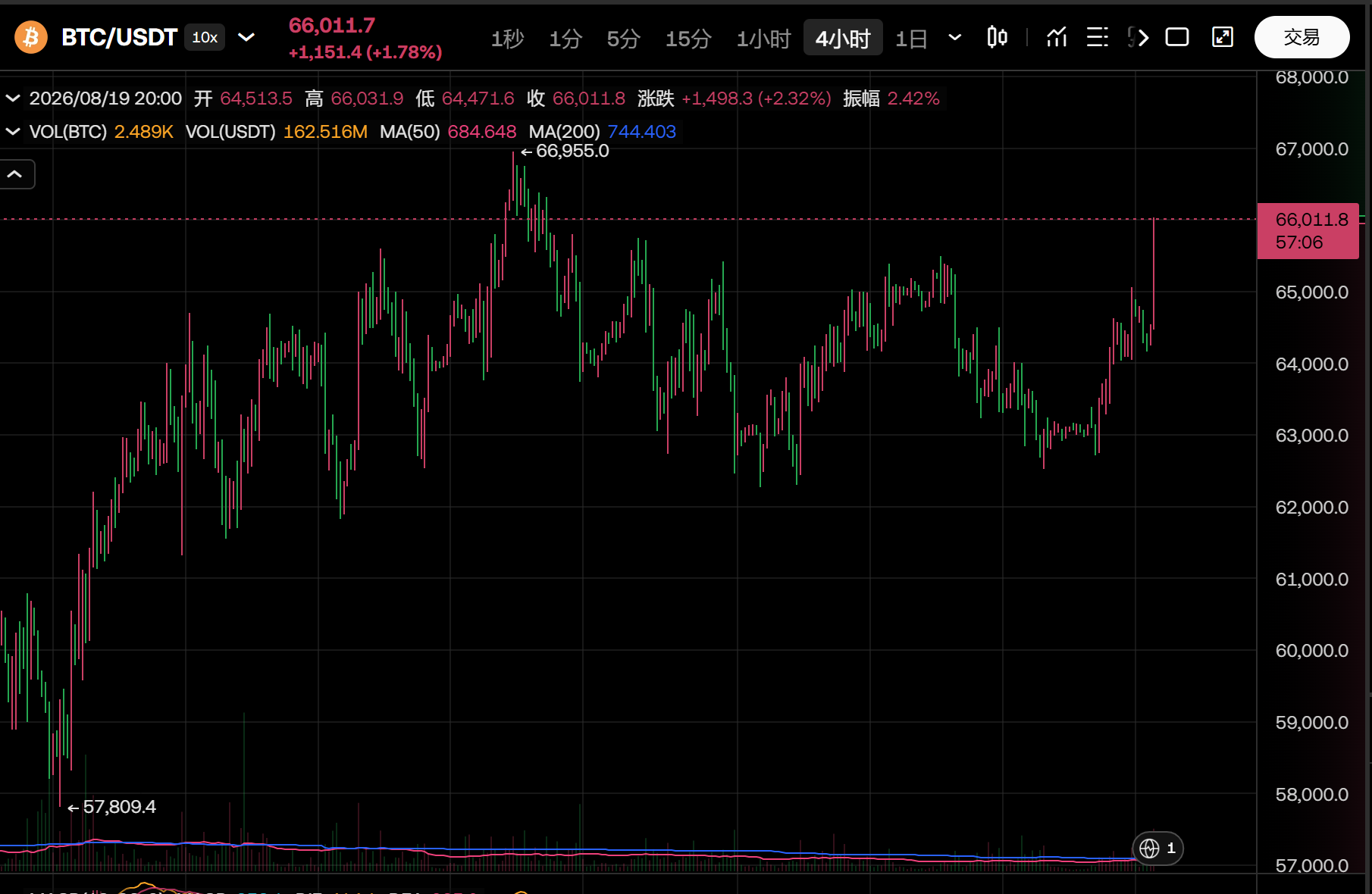
Task: Select the 1秒 timeframe
Action: [x=507, y=38]
